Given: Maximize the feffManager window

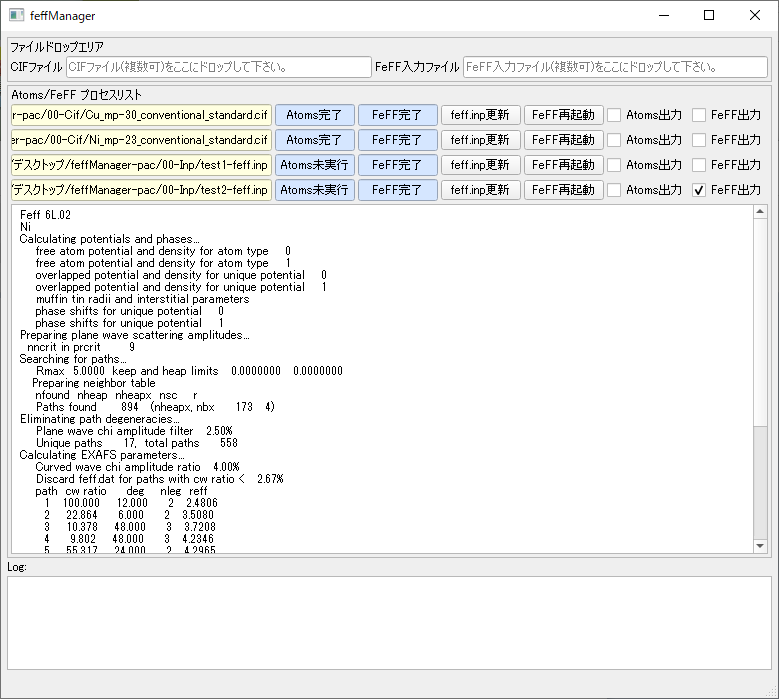Looking at the screenshot, I should pyautogui.click(x=709, y=16).
